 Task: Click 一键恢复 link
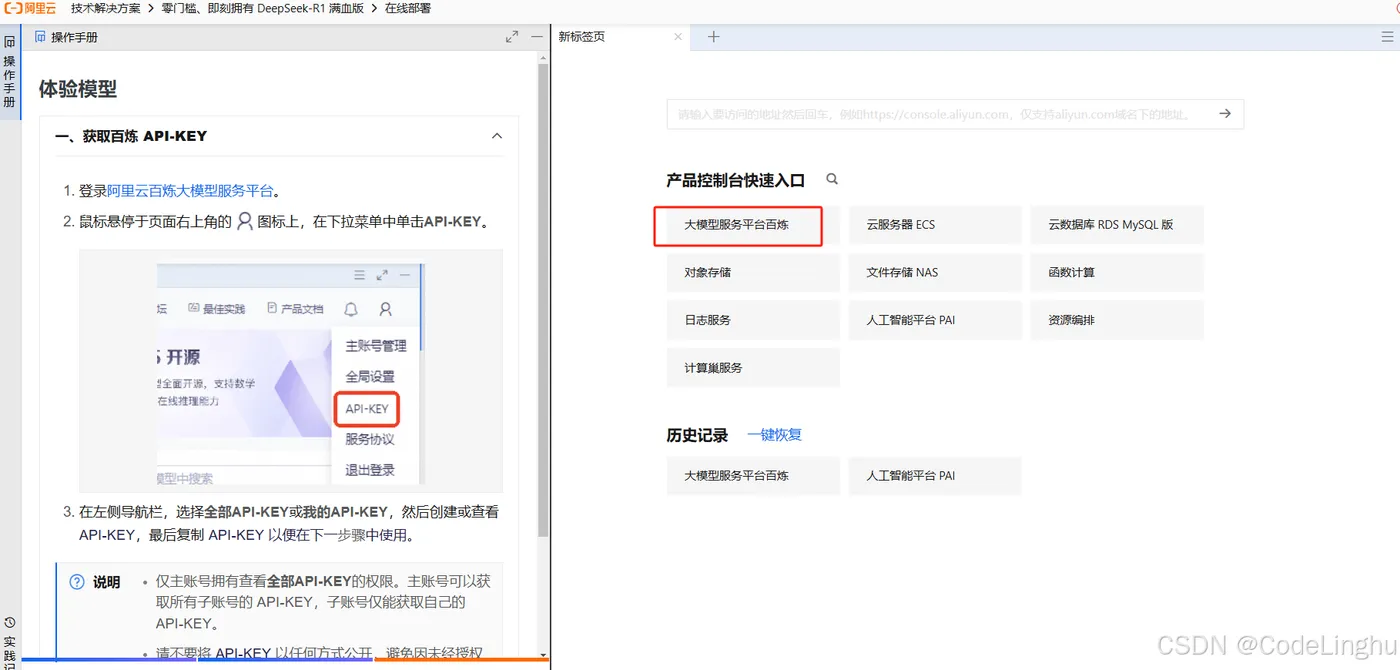(774, 435)
